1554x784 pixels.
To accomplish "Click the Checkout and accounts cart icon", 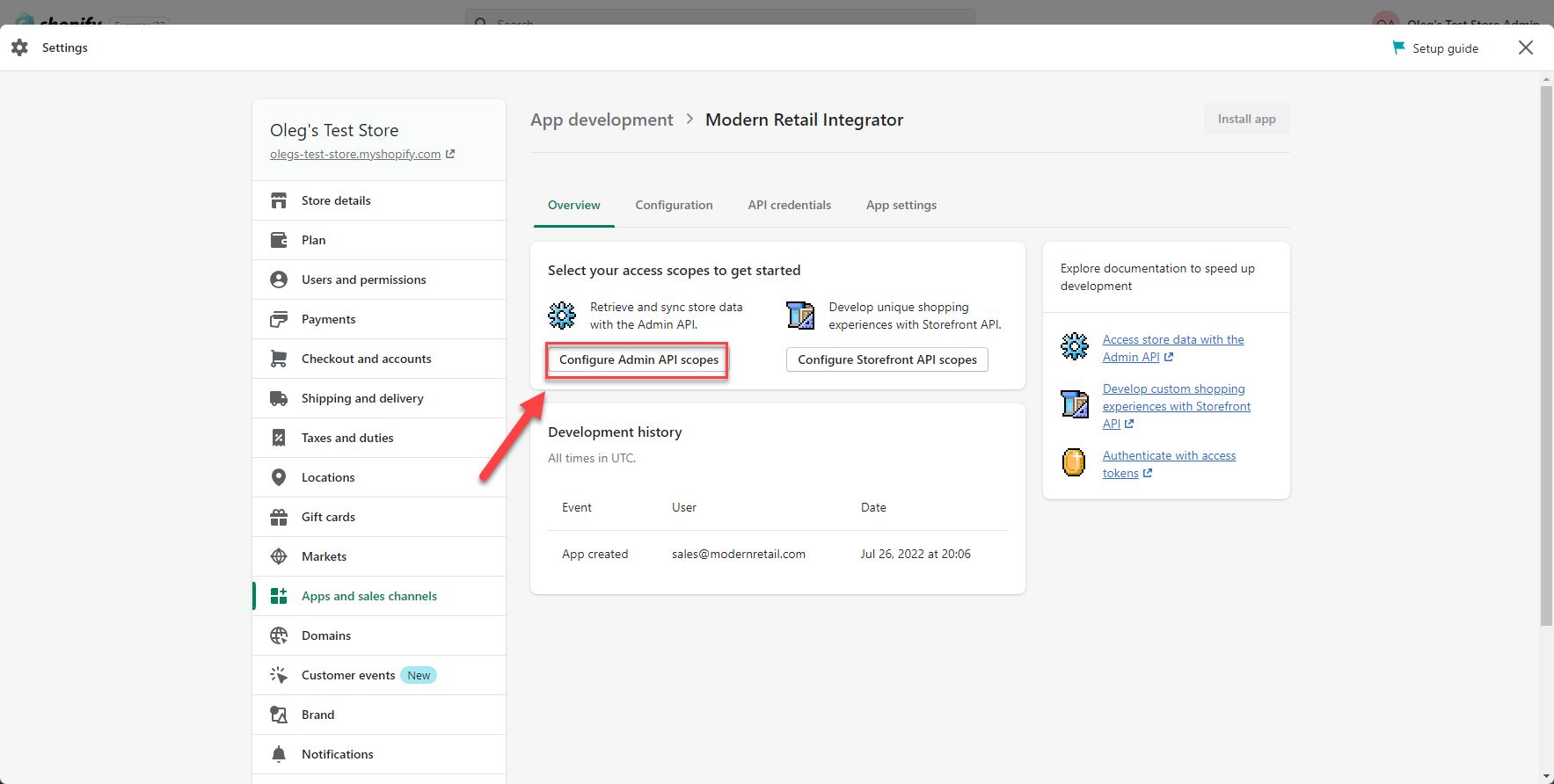I will tap(279, 359).
